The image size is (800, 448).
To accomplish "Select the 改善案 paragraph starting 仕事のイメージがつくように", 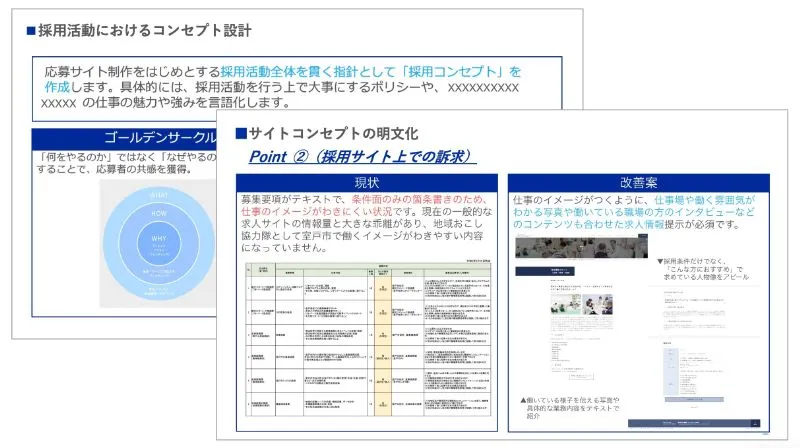I will [634, 212].
